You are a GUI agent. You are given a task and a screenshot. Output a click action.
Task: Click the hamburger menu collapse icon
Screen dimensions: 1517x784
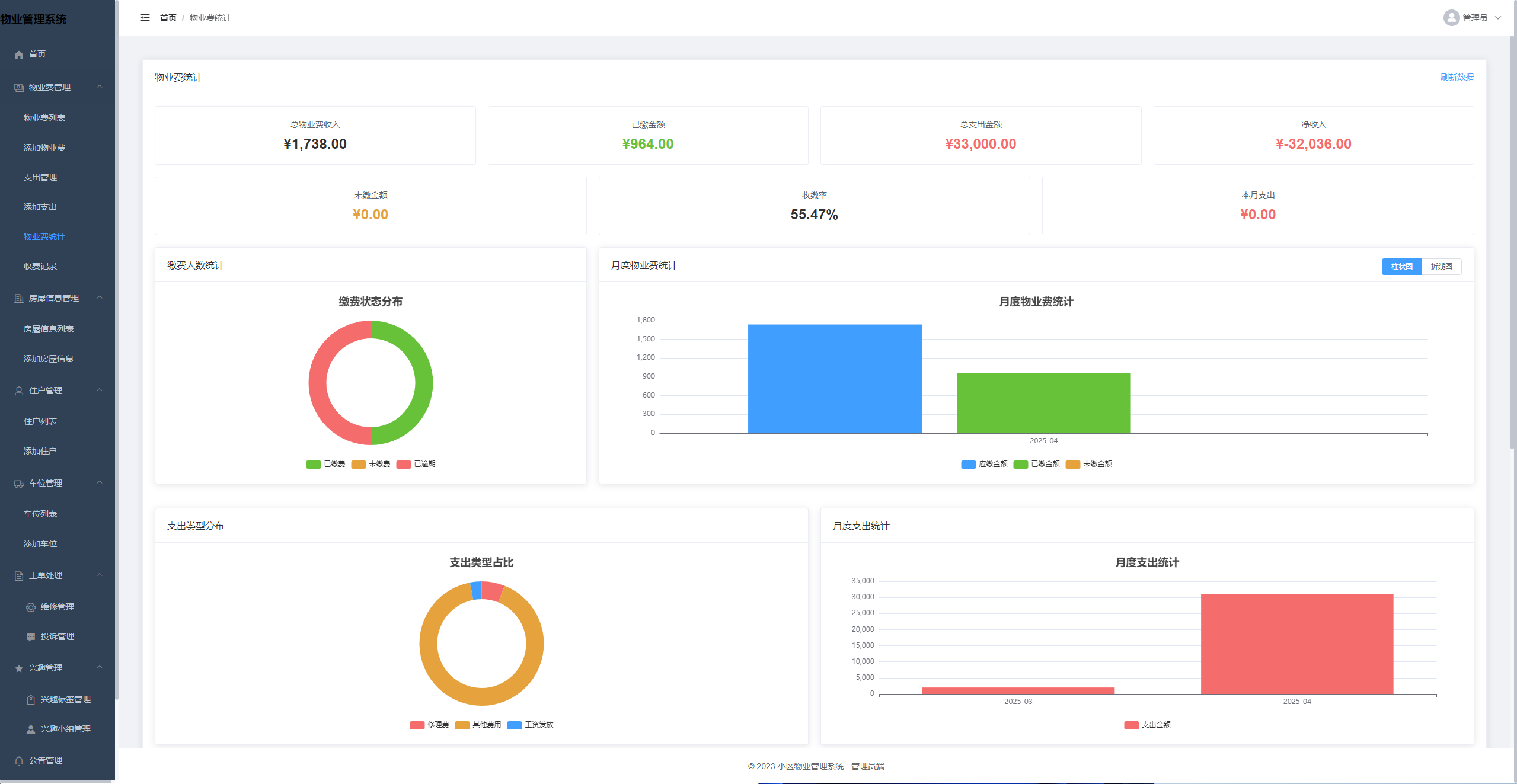(145, 18)
